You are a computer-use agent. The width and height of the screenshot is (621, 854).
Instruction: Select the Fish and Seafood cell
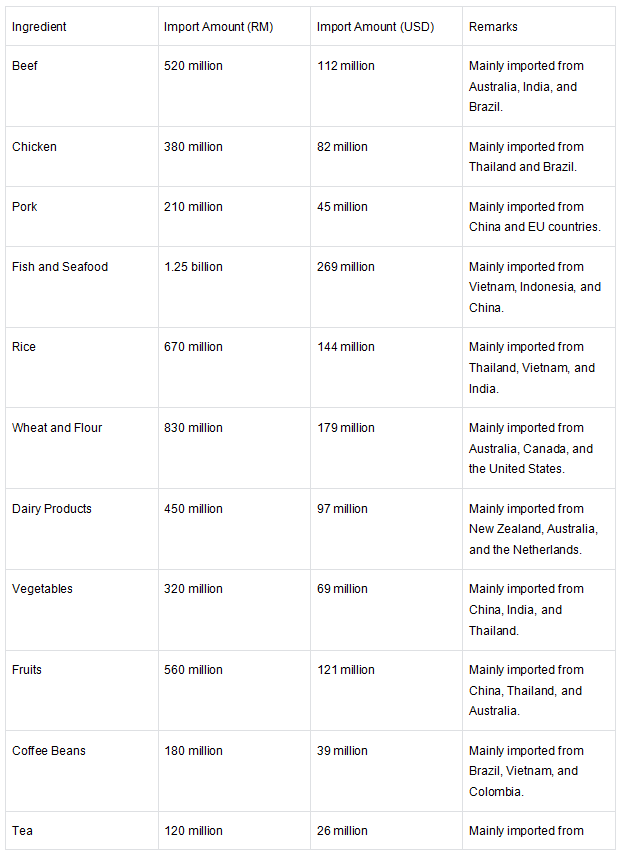pyautogui.click(x=82, y=287)
